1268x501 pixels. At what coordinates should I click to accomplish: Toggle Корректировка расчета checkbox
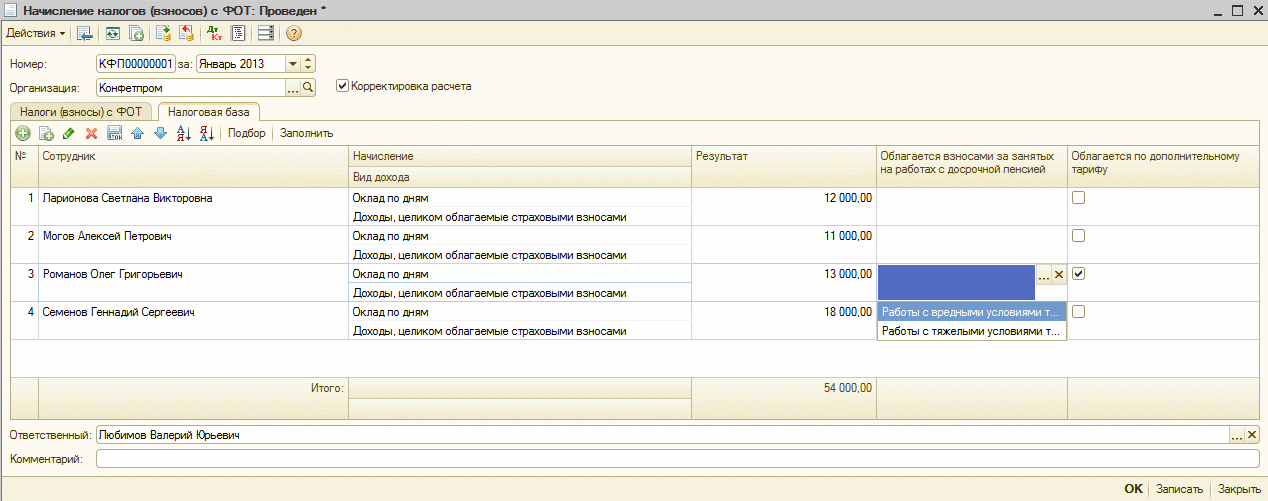[x=343, y=86]
